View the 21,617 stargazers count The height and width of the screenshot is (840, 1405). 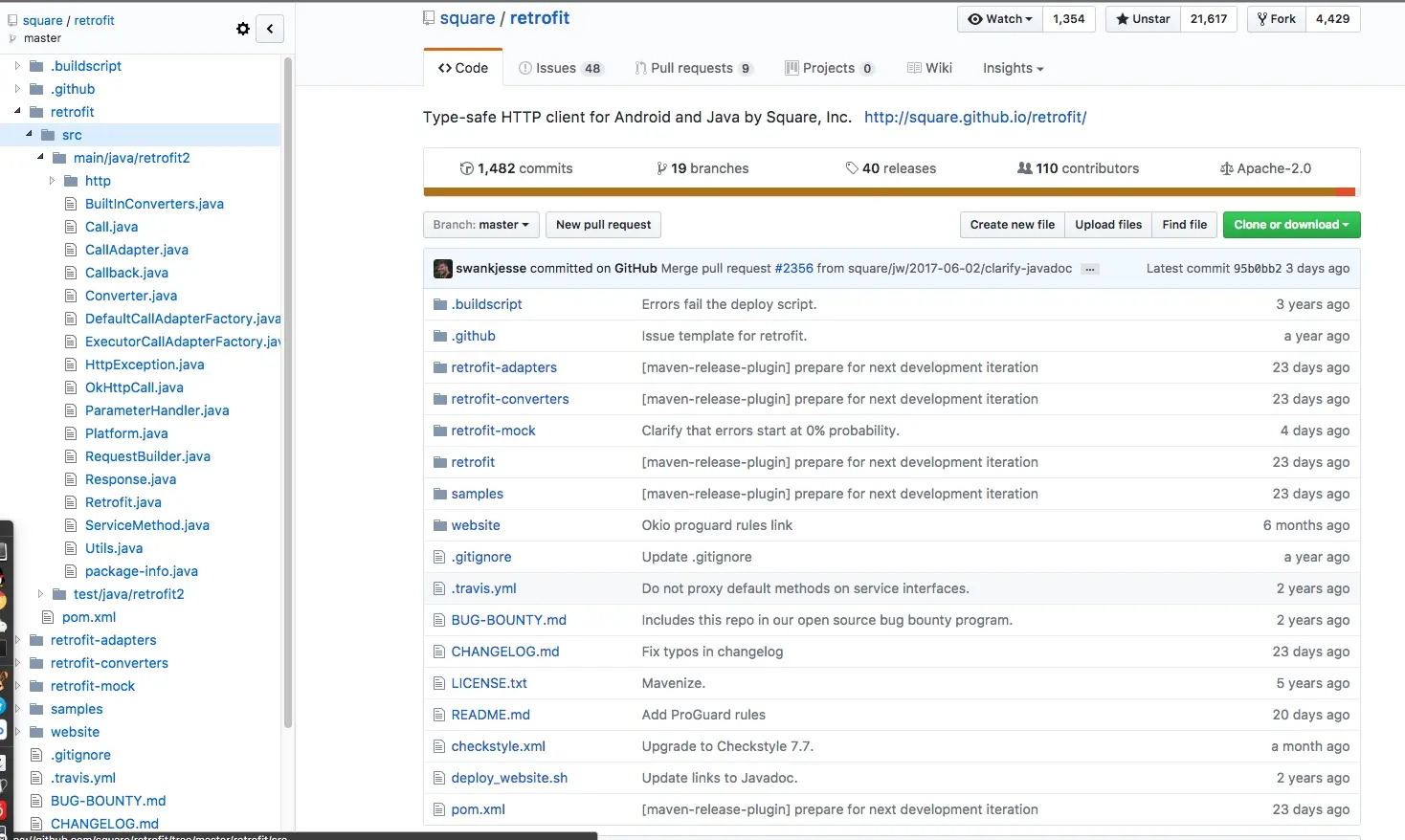(1209, 19)
